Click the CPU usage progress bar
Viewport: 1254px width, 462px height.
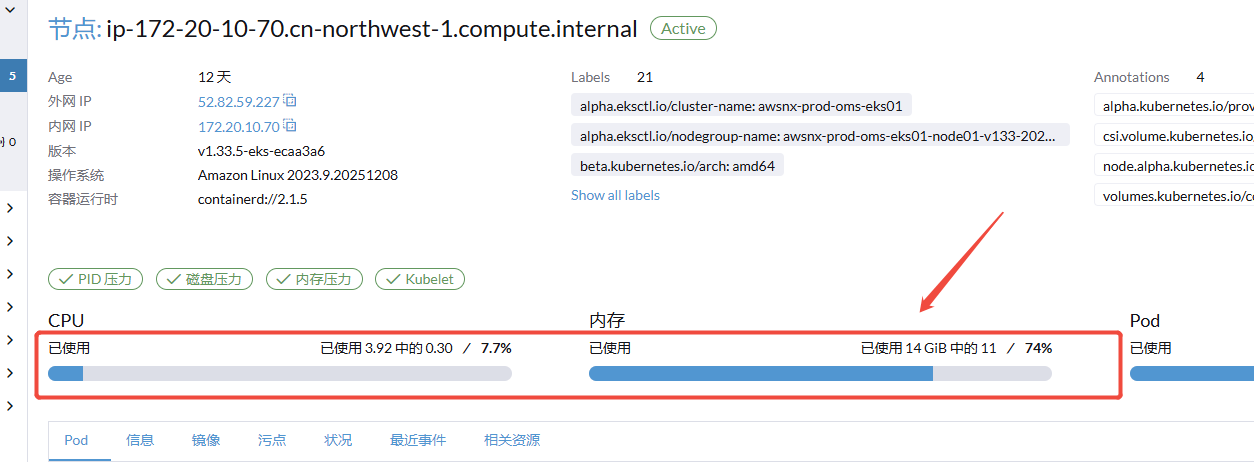280,374
